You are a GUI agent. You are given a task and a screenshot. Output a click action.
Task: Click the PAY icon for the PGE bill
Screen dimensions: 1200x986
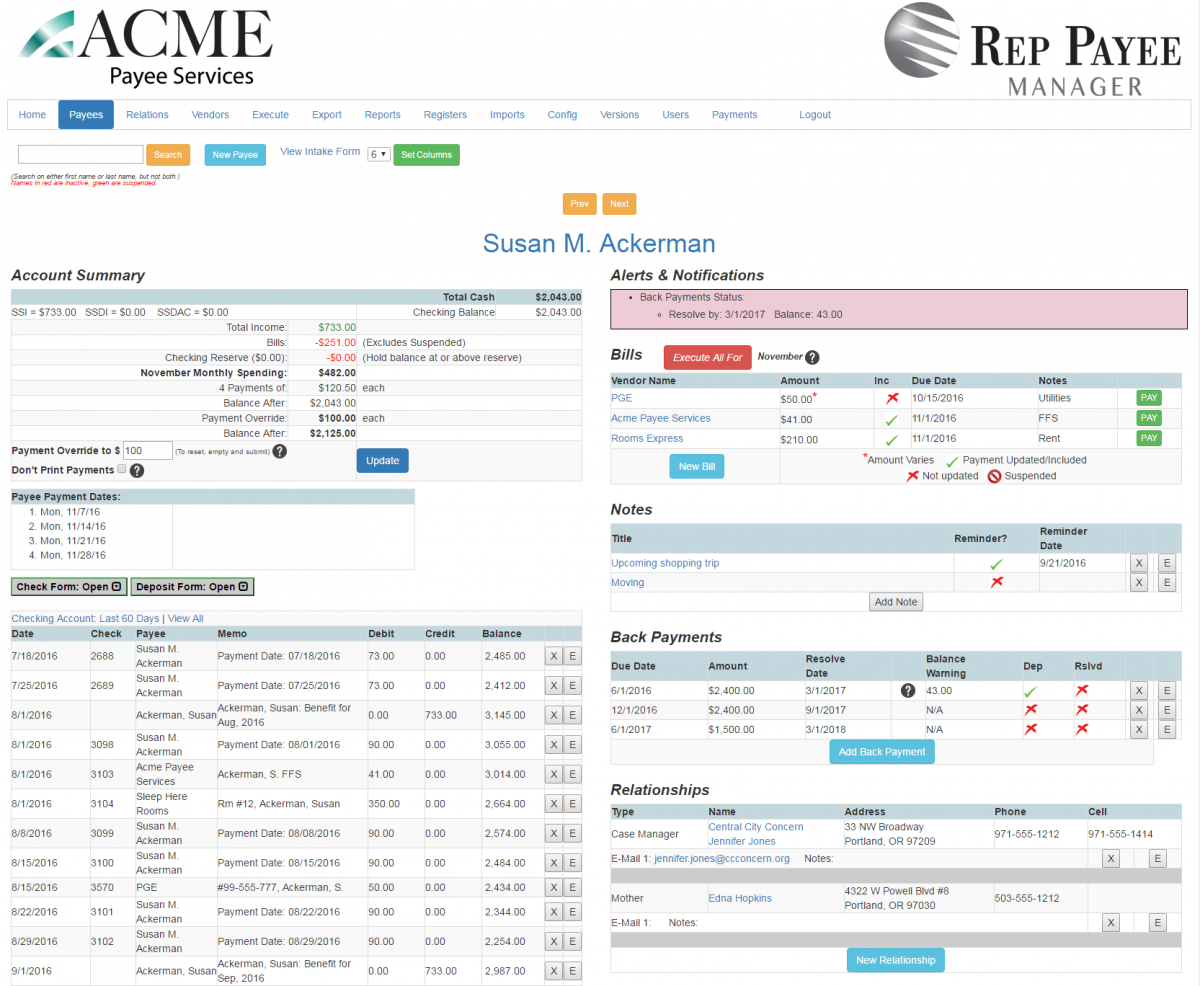[x=1148, y=397]
